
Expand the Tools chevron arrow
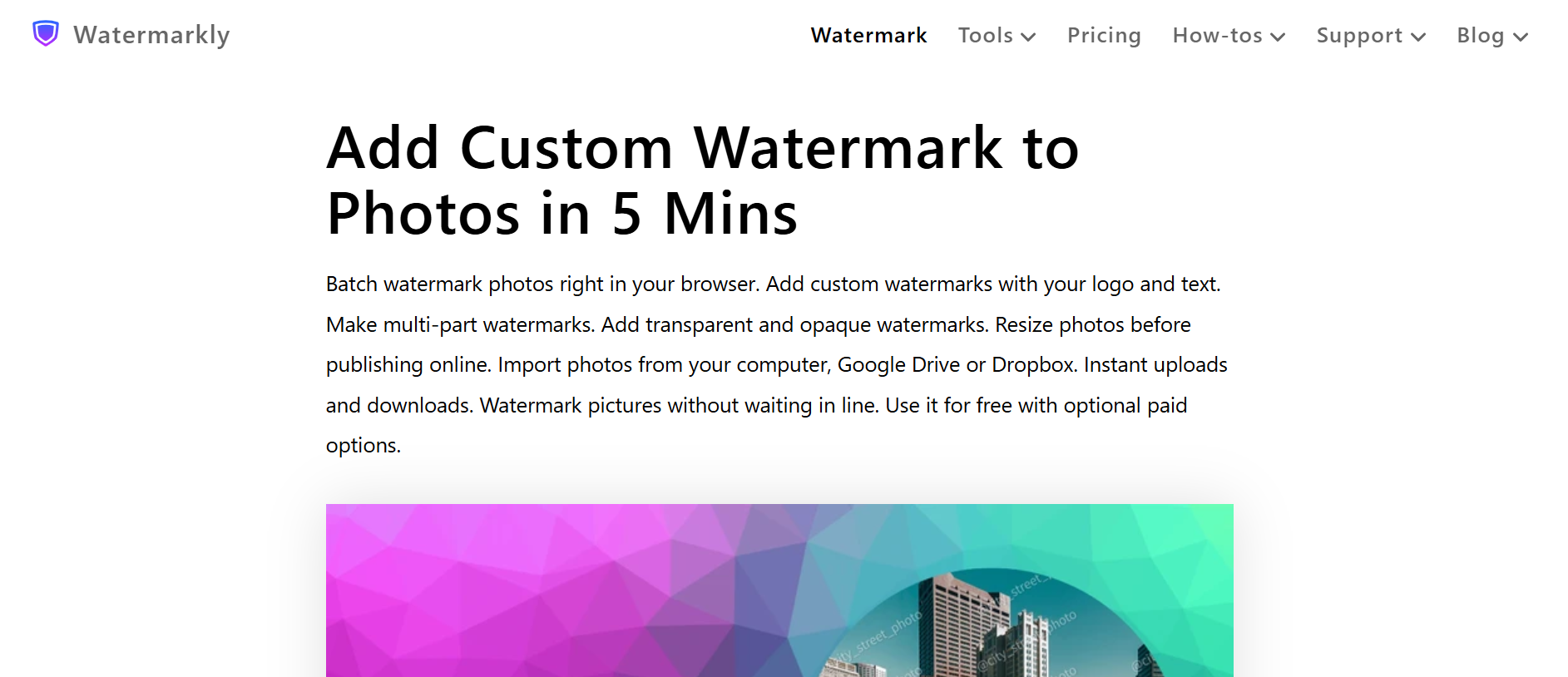(x=1030, y=37)
